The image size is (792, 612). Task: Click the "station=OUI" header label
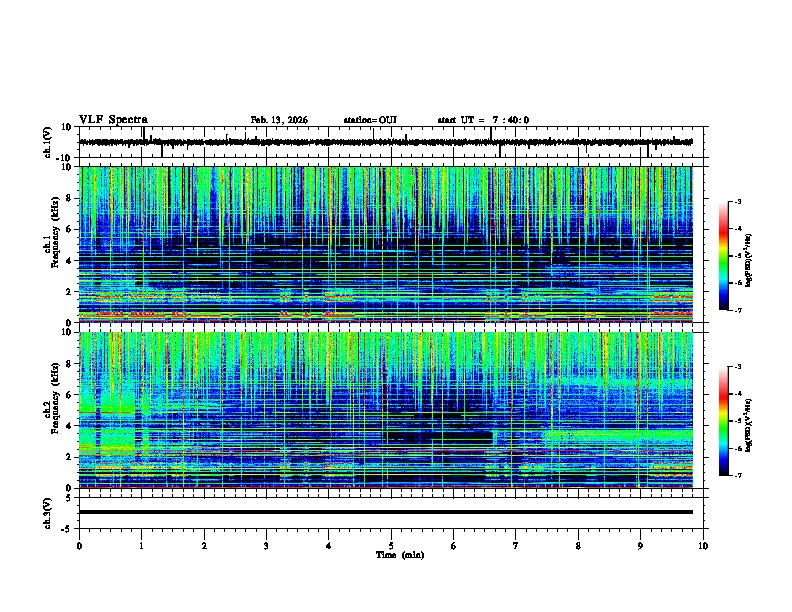[370, 120]
